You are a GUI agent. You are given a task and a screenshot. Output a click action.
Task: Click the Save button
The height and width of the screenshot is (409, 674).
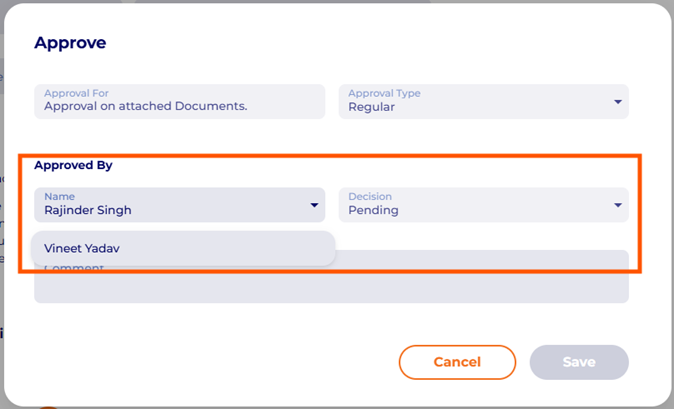579,362
